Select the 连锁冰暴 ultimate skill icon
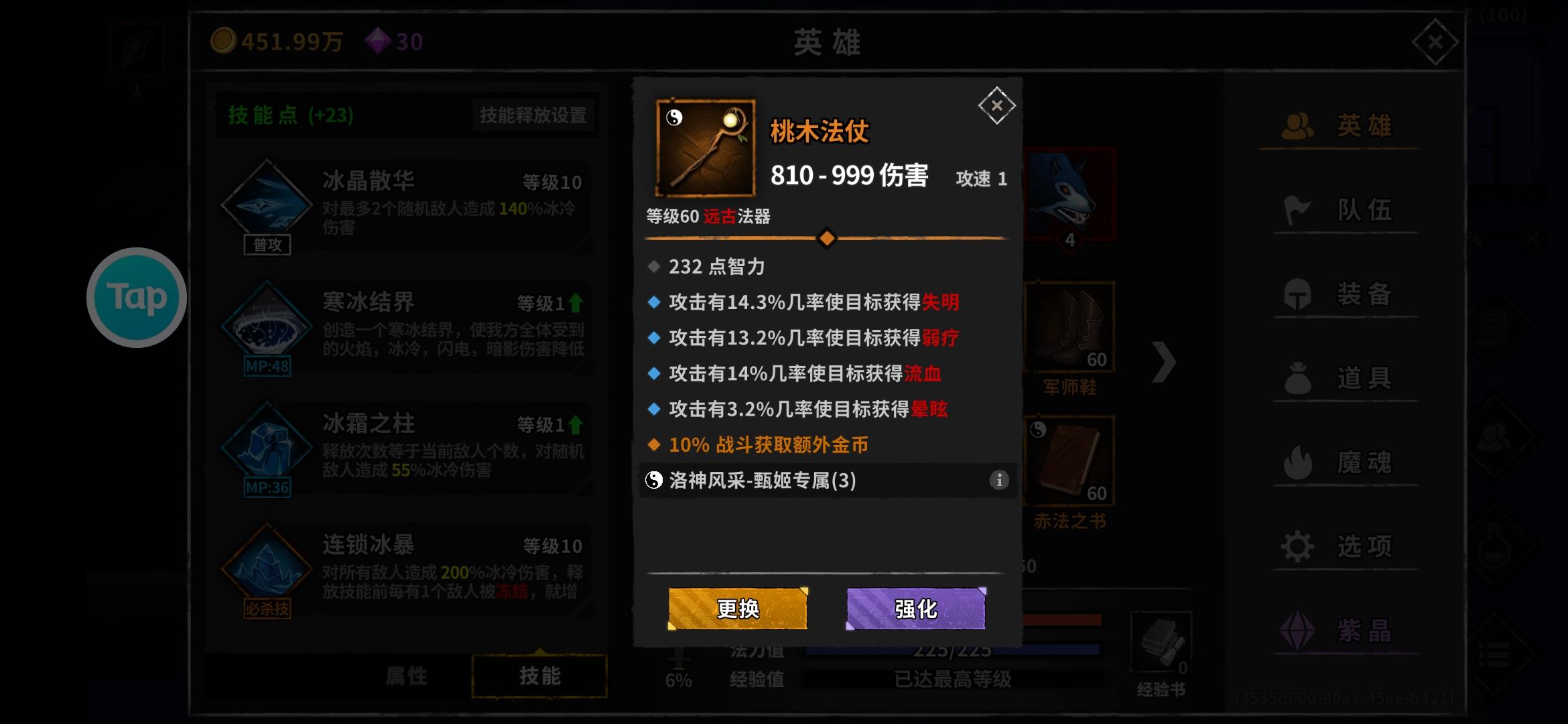This screenshot has width=1568, height=724. [x=267, y=566]
